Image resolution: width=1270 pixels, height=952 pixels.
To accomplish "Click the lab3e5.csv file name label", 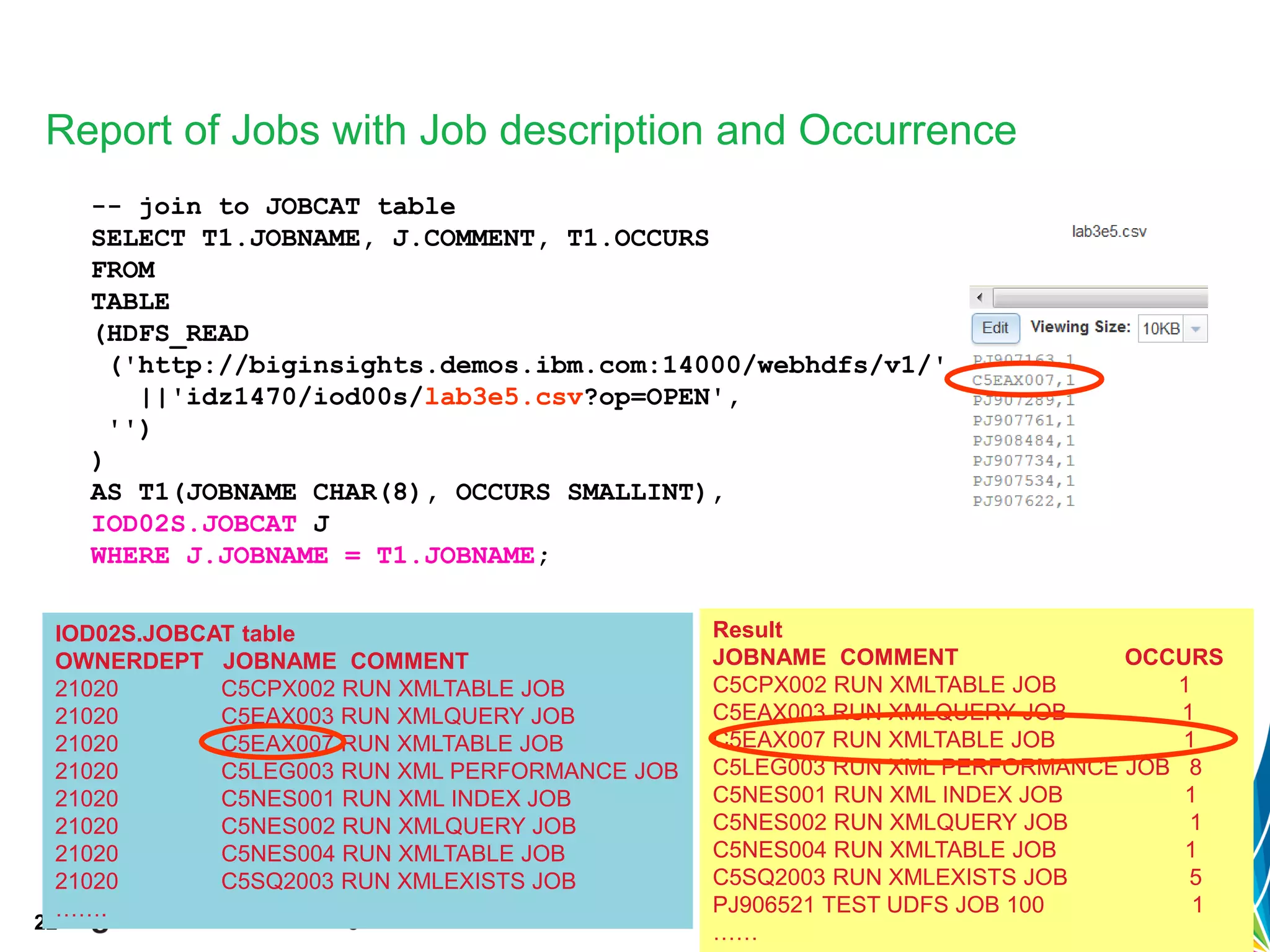I will tap(1109, 231).
